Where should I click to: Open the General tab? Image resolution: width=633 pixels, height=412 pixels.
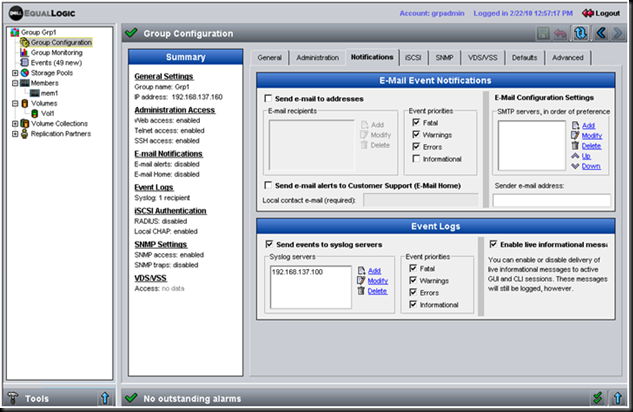[270, 58]
